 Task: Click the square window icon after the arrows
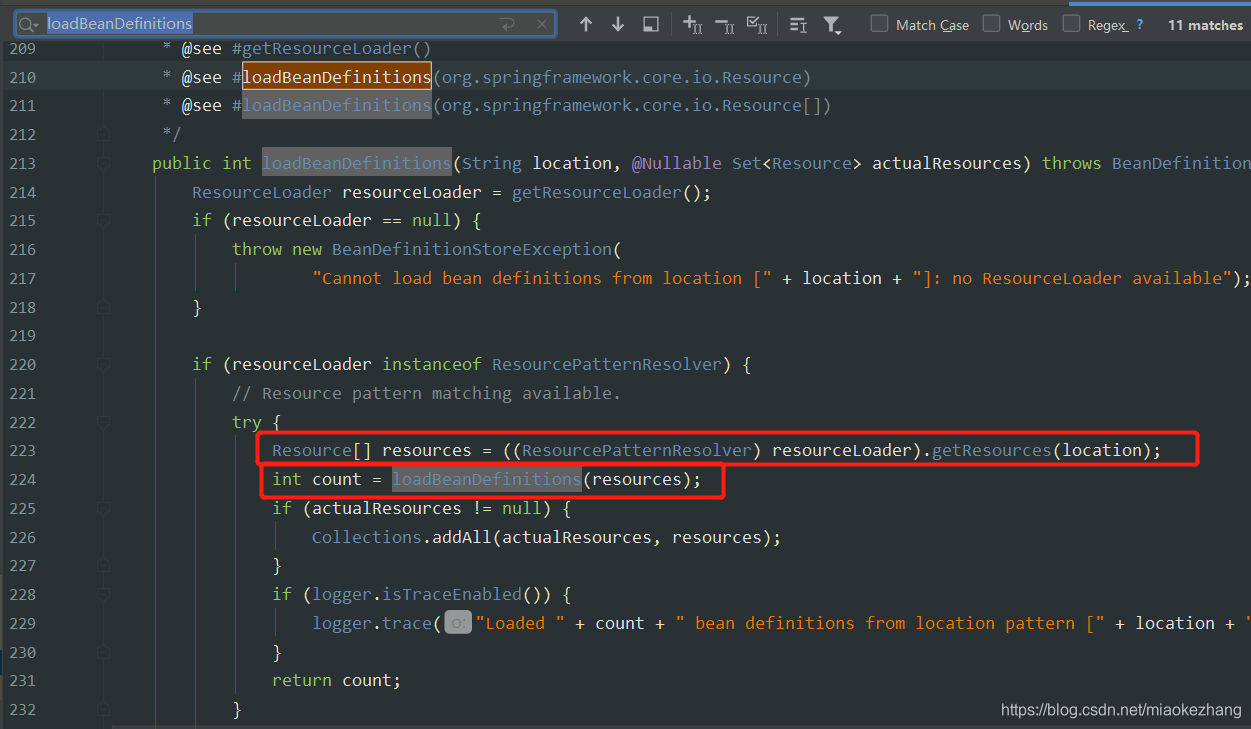click(x=650, y=24)
